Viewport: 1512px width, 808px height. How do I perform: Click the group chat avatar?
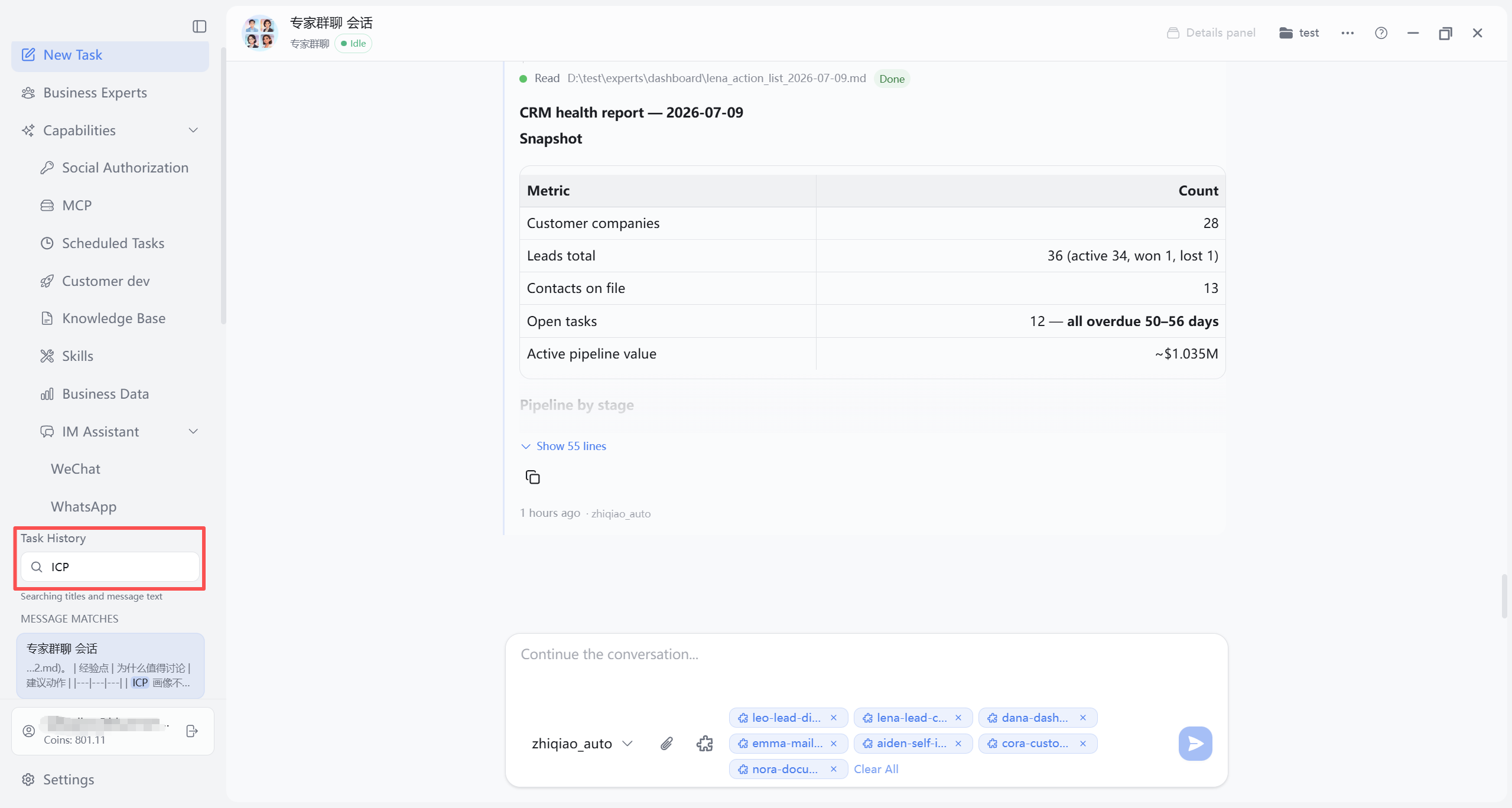[x=260, y=33]
